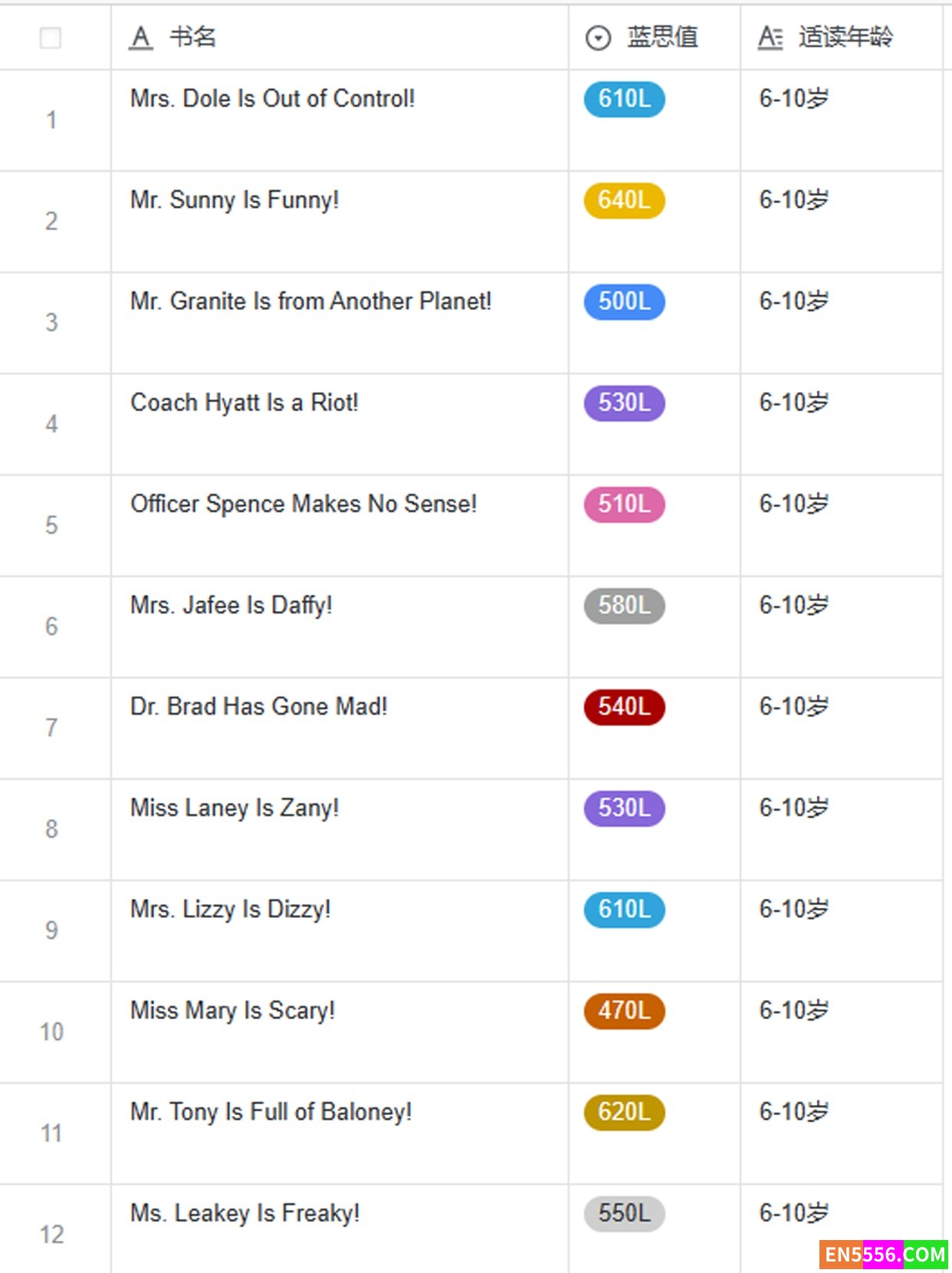The height and width of the screenshot is (1273, 952).
Task: Open the orange 470L tag dropdown
Action: tap(624, 1010)
